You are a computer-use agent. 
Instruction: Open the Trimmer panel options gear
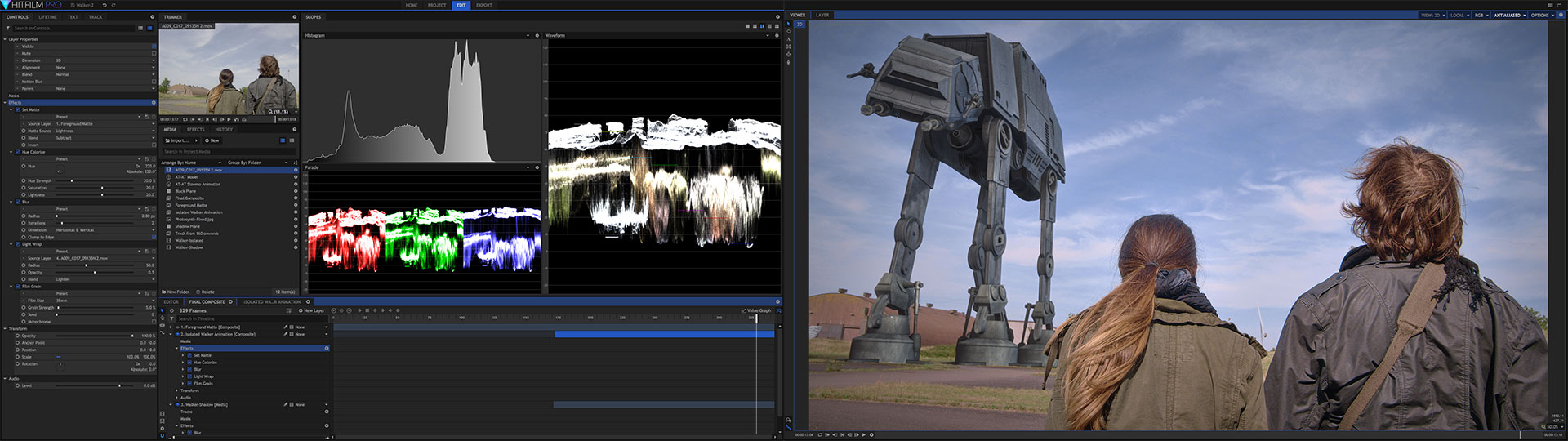tap(295, 16)
